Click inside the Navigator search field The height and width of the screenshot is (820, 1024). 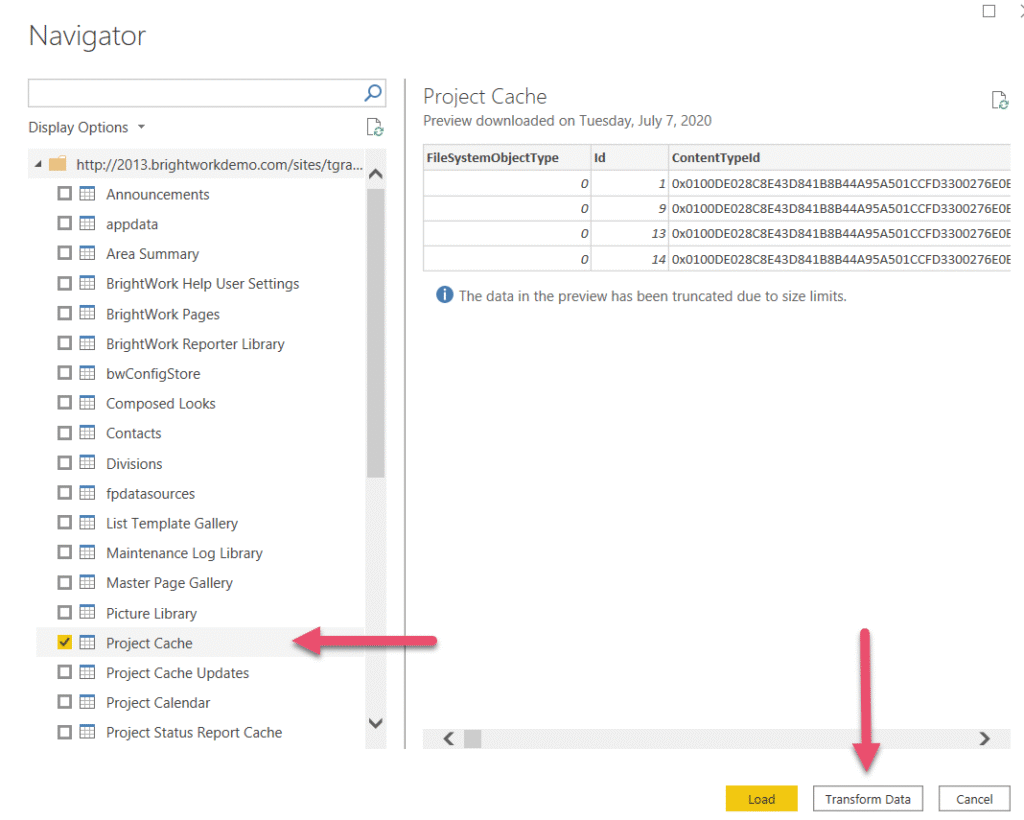(195, 93)
